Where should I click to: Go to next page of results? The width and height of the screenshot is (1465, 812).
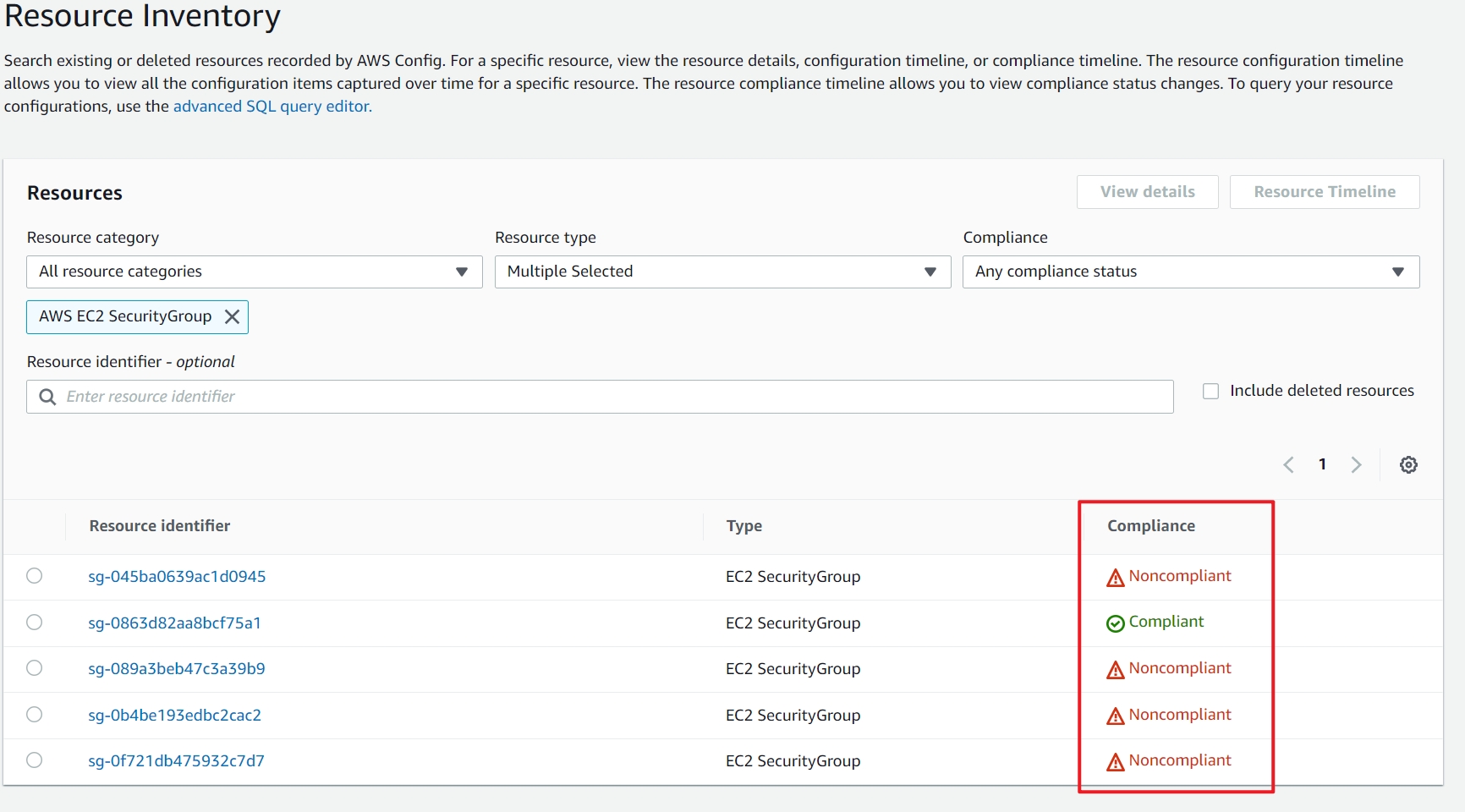[x=1357, y=464]
